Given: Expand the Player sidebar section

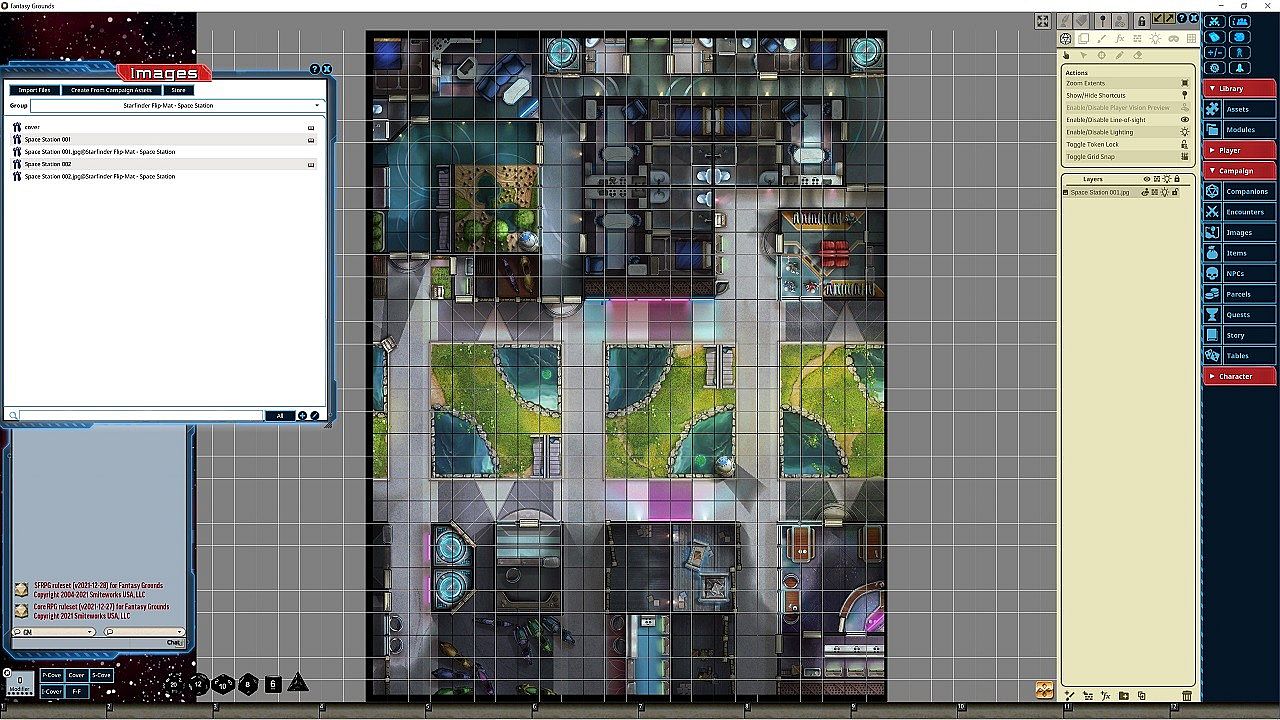Looking at the screenshot, I should click(x=1239, y=150).
